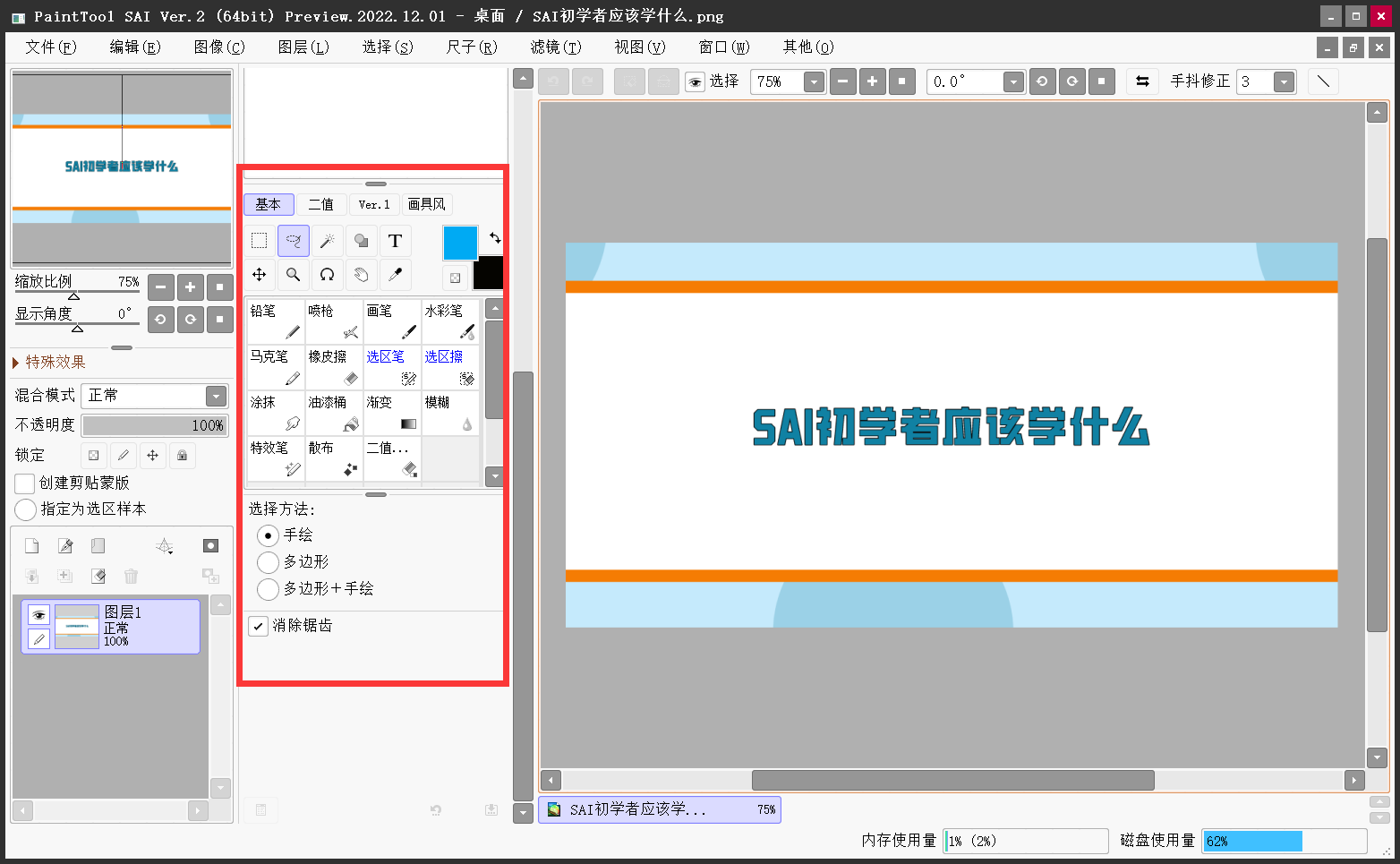
Task: Flip the canvas view horizontally
Action: tap(1142, 81)
